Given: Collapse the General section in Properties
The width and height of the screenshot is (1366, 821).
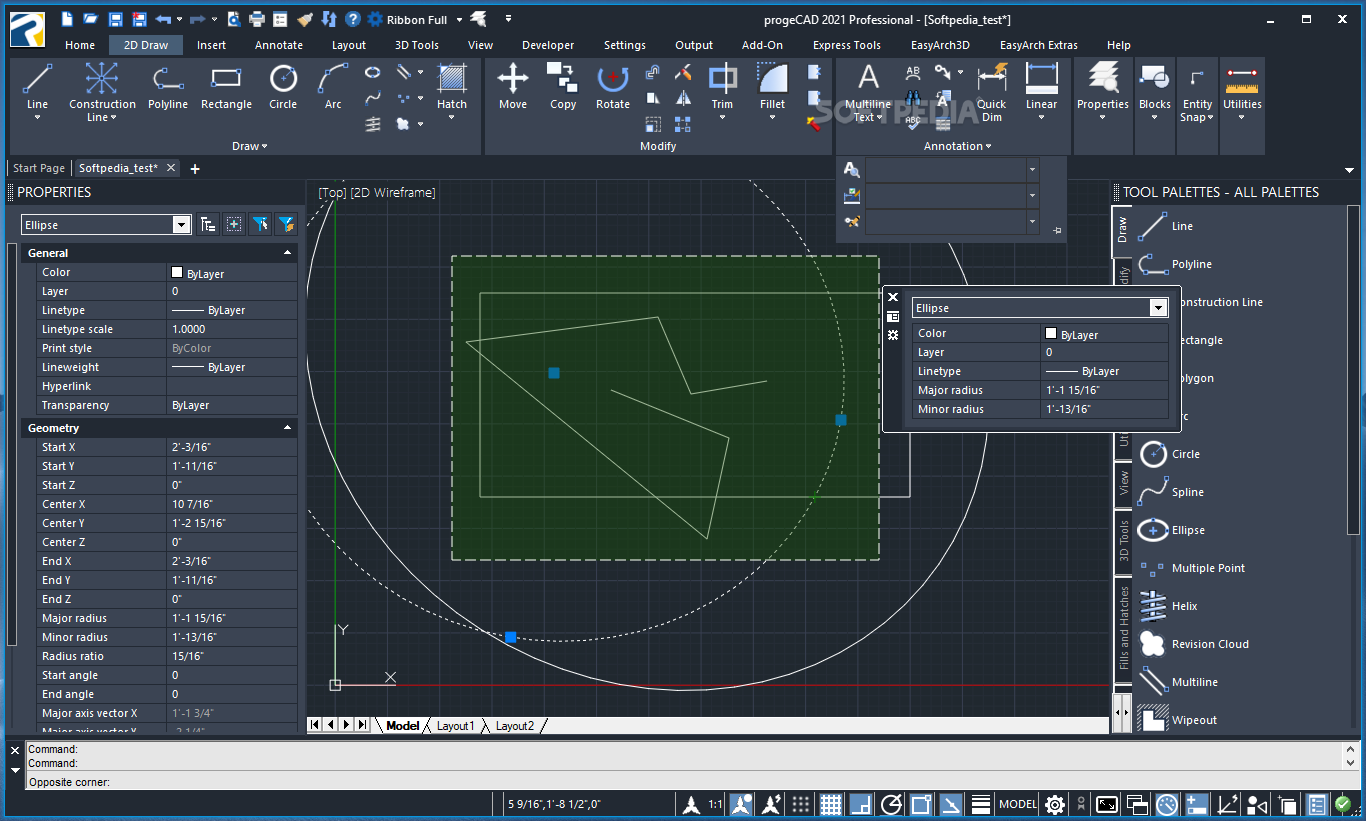Looking at the screenshot, I should 288,253.
